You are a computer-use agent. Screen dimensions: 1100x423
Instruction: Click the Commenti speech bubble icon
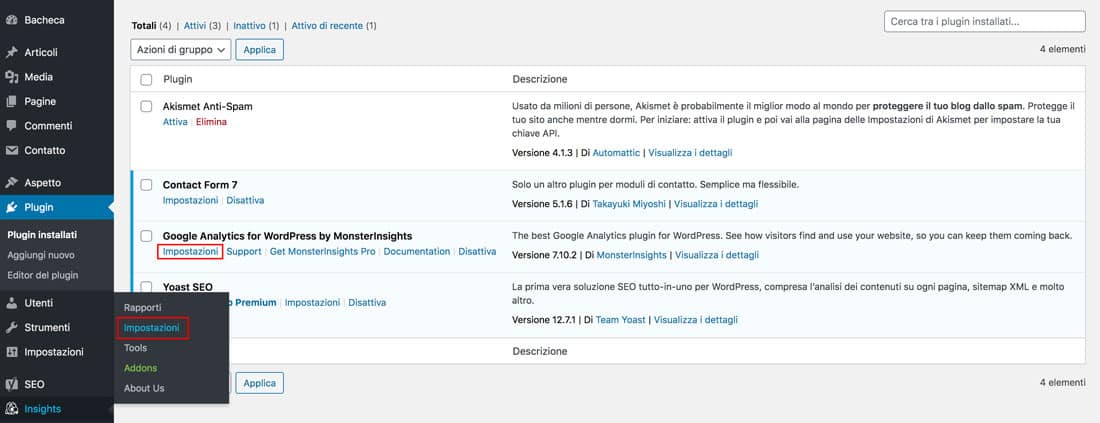11,126
